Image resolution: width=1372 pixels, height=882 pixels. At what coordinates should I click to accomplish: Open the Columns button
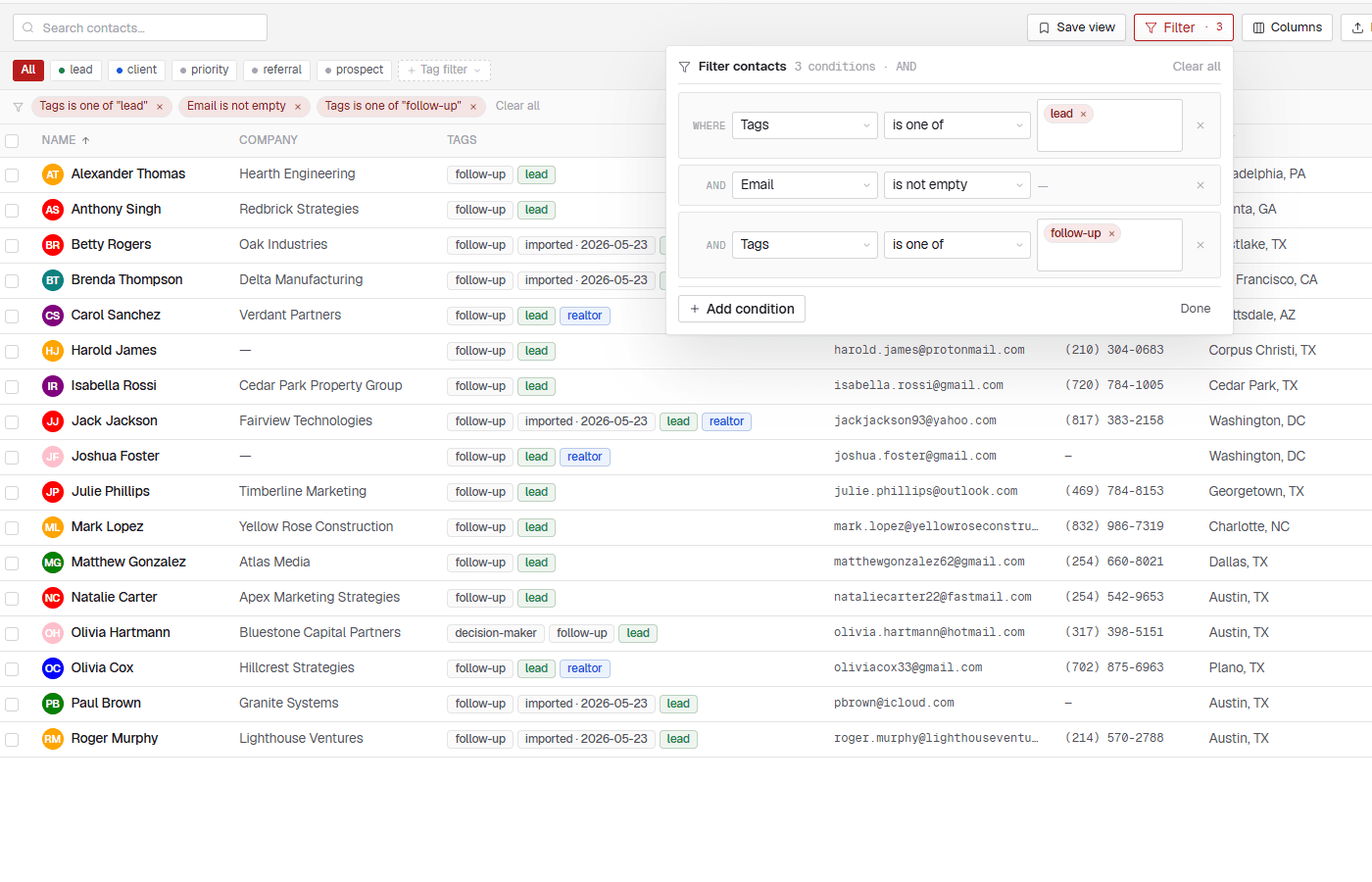1288,27
